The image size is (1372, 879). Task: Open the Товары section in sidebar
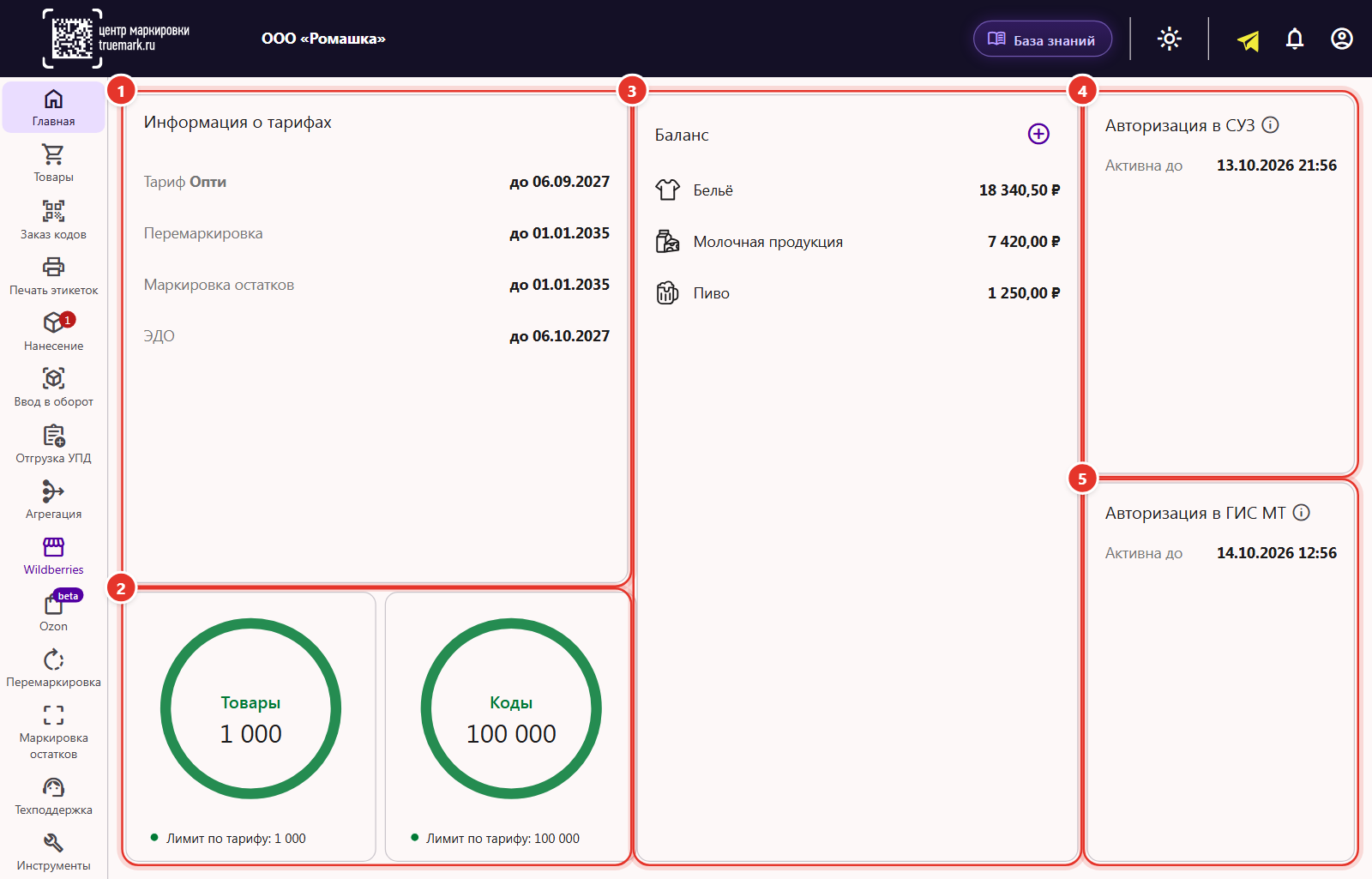53,163
